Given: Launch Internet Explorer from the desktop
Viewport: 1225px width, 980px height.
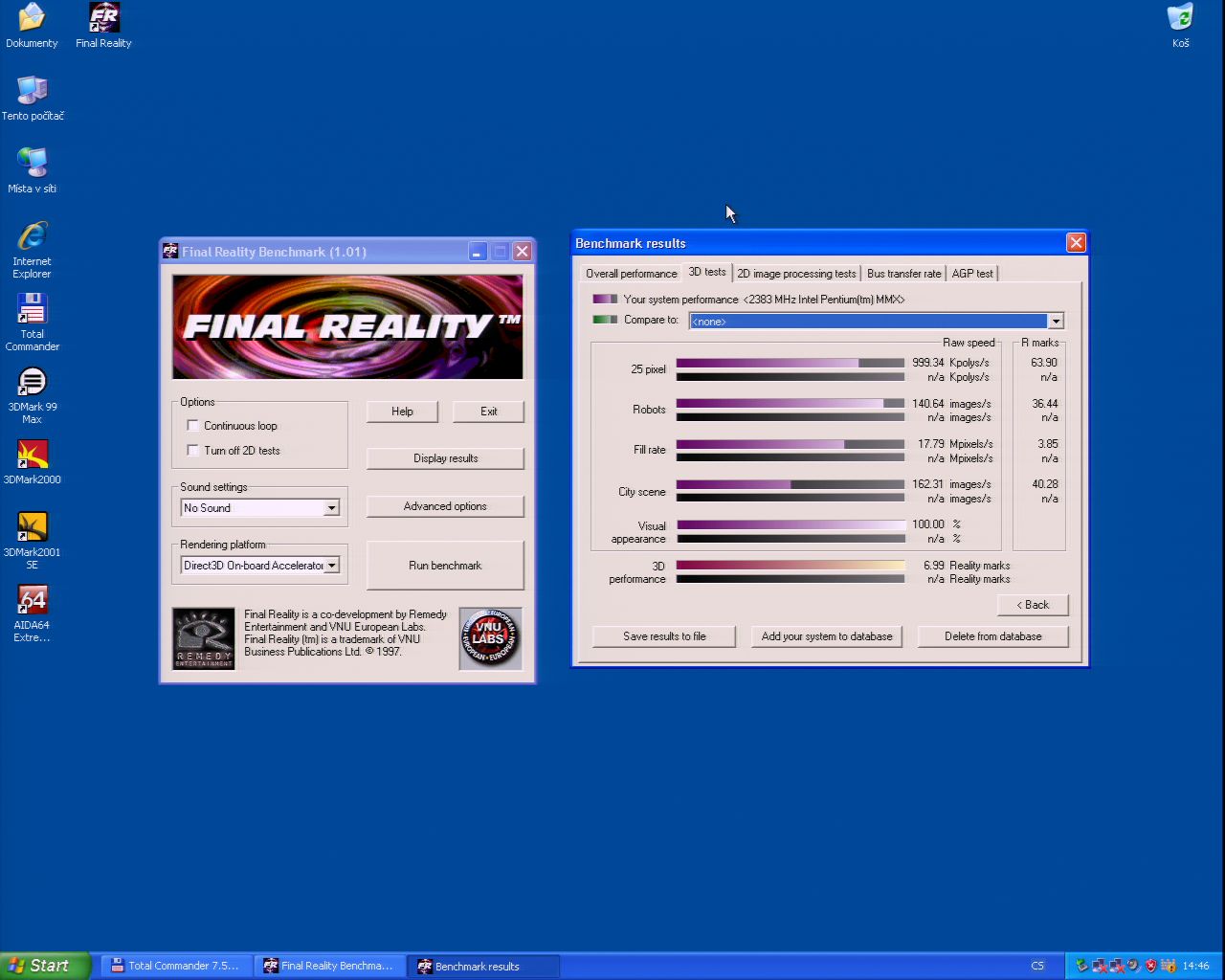Looking at the screenshot, I should pyautogui.click(x=33, y=250).
